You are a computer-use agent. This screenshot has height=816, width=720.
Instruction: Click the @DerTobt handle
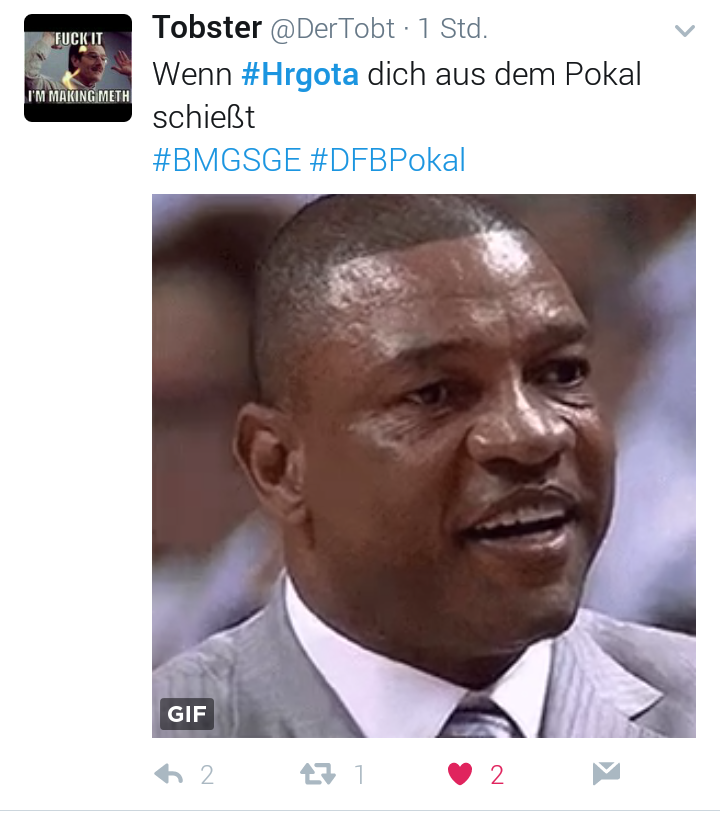coord(332,29)
